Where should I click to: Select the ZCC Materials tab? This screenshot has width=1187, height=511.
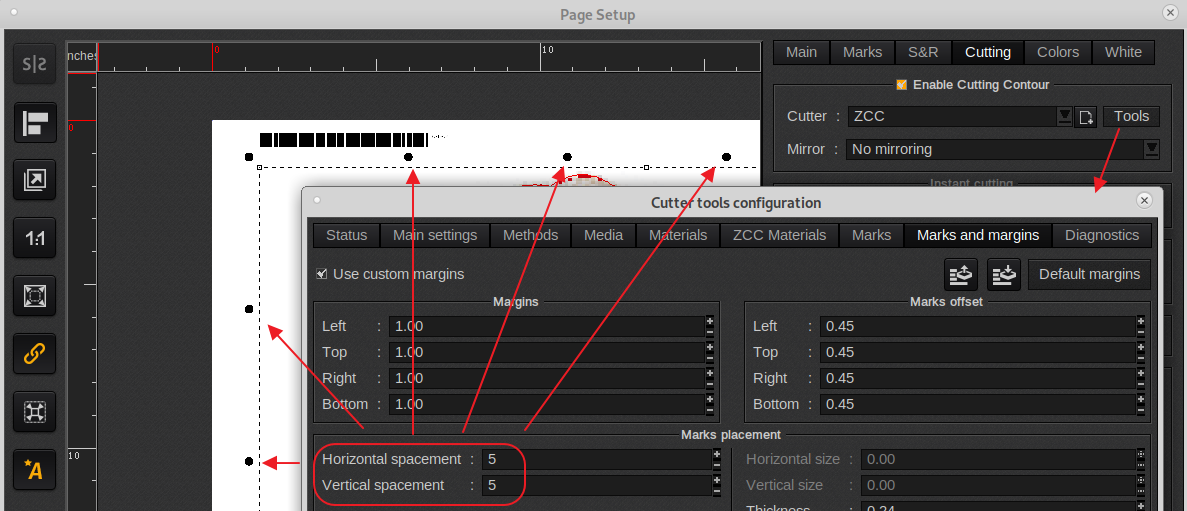779,235
